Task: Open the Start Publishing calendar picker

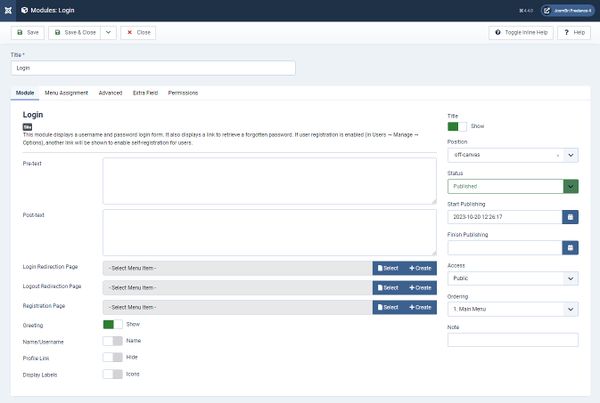Action: coord(570,216)
